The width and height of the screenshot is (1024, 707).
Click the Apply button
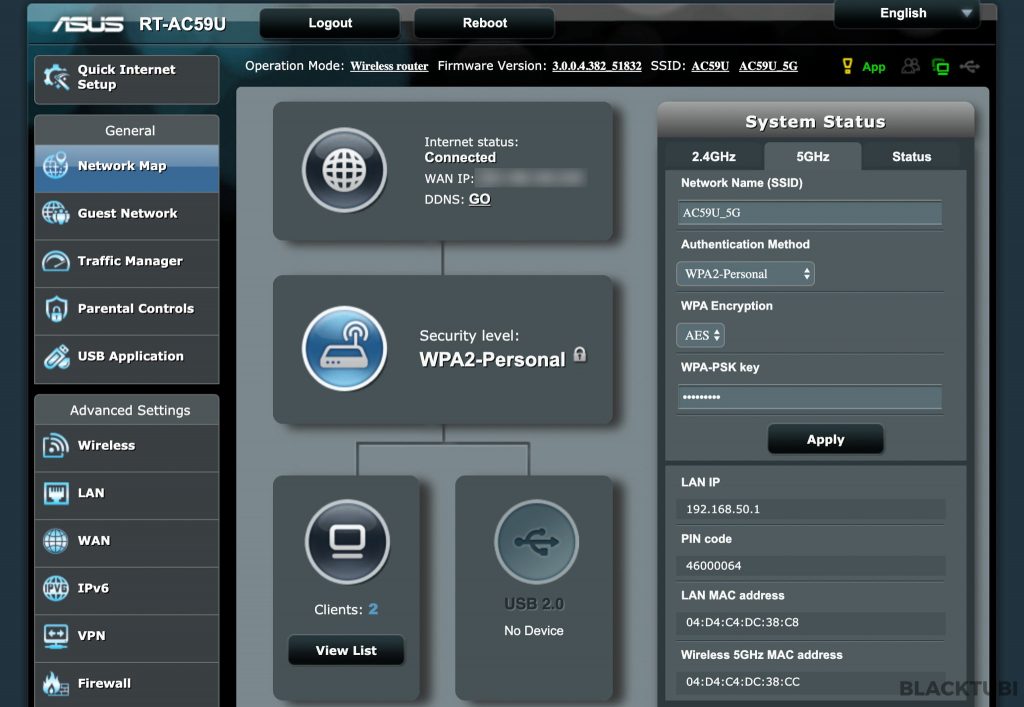(x=825, y=439)
